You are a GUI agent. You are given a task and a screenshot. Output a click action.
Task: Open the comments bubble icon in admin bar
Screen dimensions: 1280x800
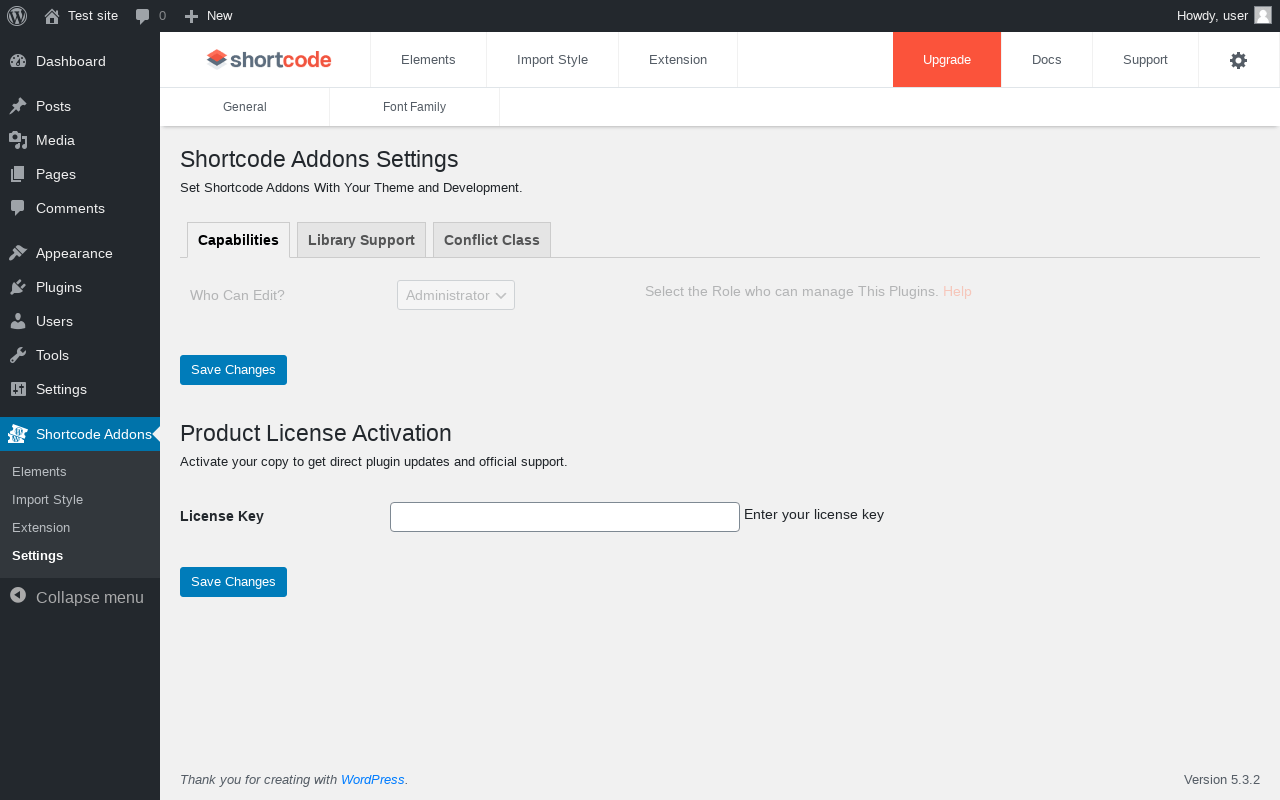[143, 16]
